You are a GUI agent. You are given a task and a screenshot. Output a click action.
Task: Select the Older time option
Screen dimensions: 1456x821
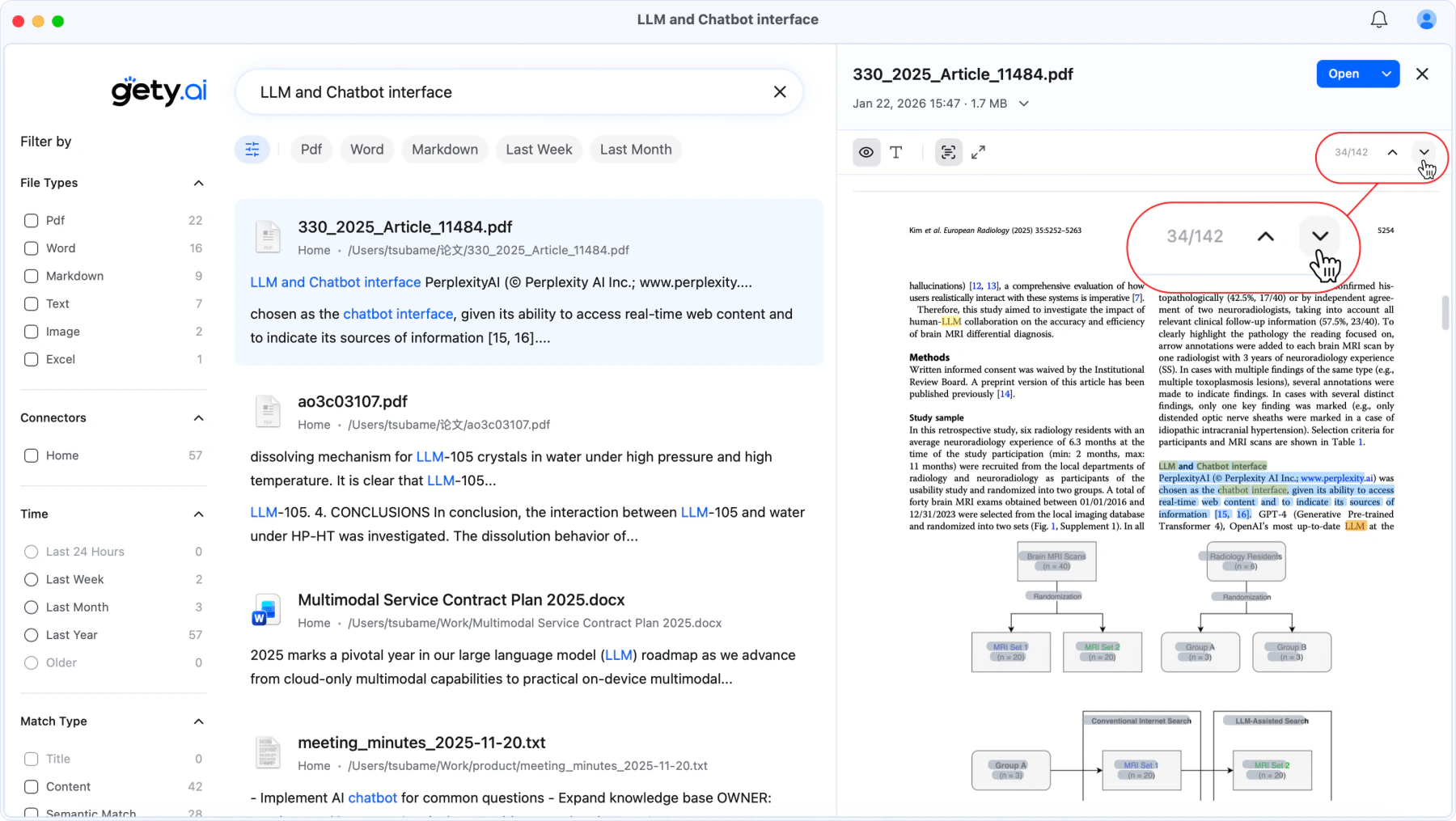point(32,662)
